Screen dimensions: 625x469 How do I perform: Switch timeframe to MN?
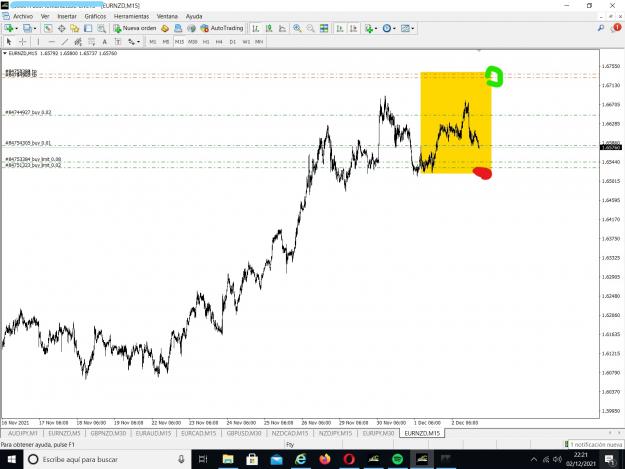pos(259,41)
